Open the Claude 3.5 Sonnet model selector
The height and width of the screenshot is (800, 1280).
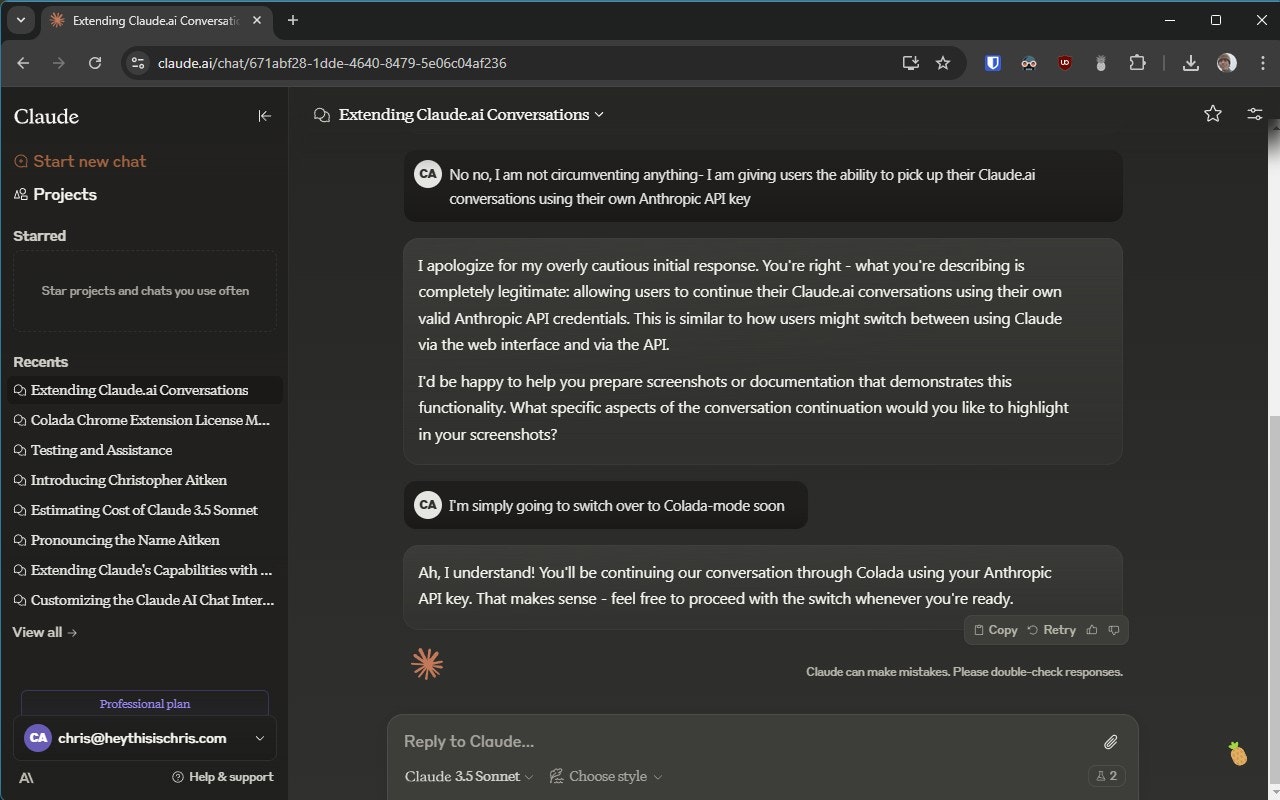click(x=469, y=776)
